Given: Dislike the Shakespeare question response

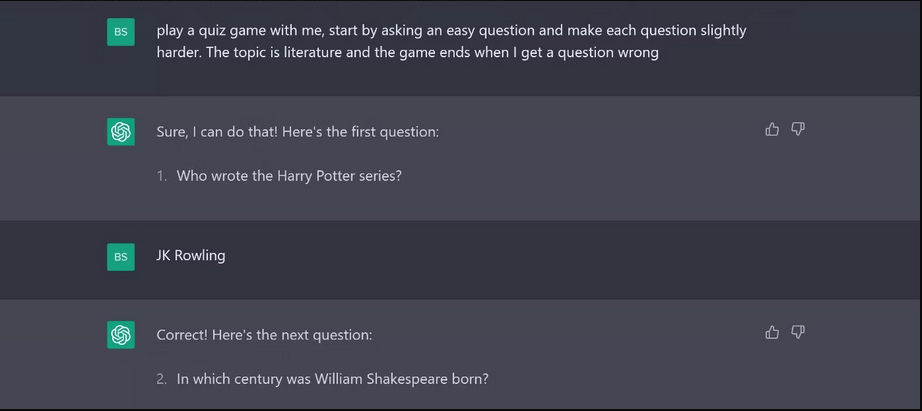Looking at the screenshot, I should (x=798, y=332).
